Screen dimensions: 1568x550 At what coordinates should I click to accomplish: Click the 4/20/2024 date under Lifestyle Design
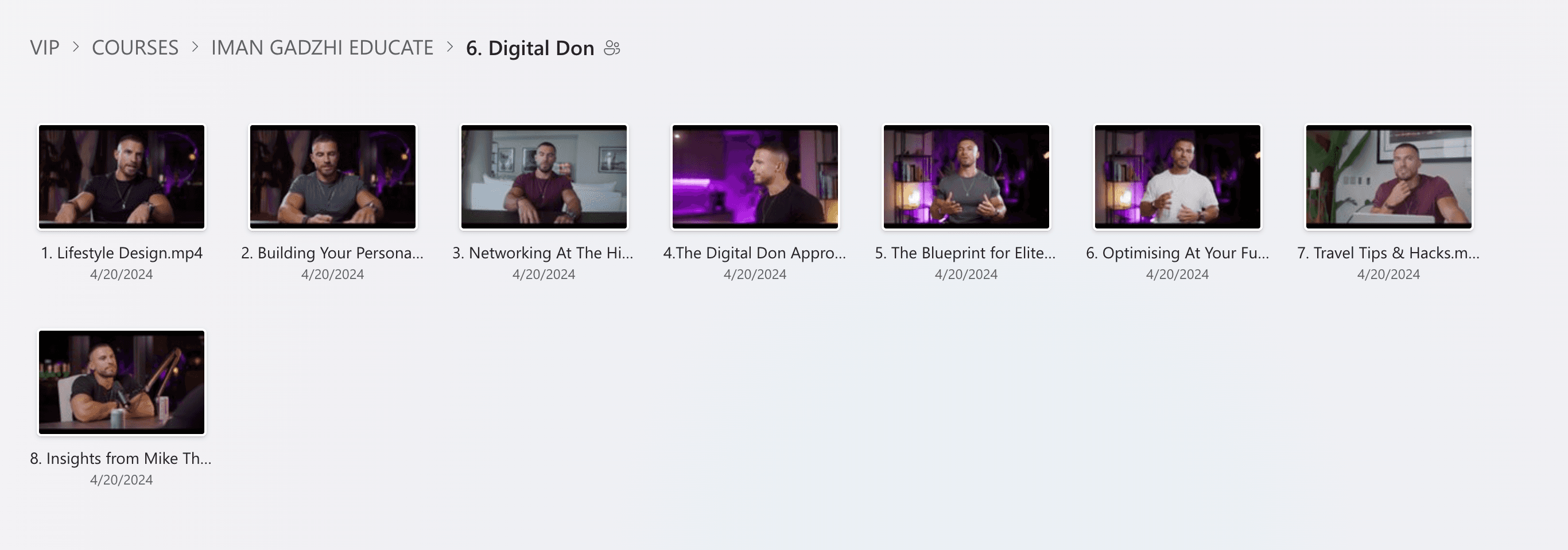coord(121,274)
